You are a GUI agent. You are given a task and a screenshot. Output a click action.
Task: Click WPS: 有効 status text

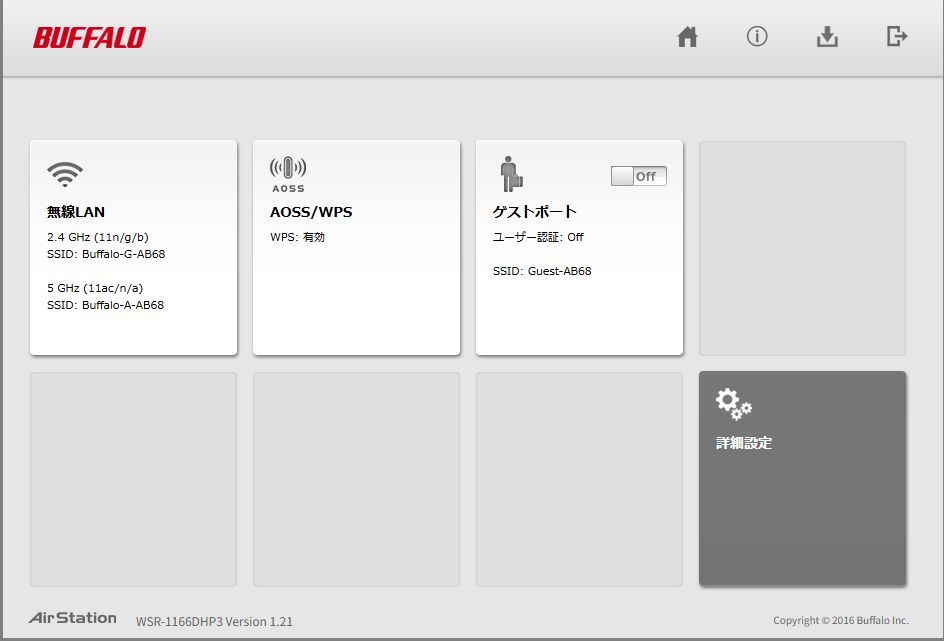point(297,237)
